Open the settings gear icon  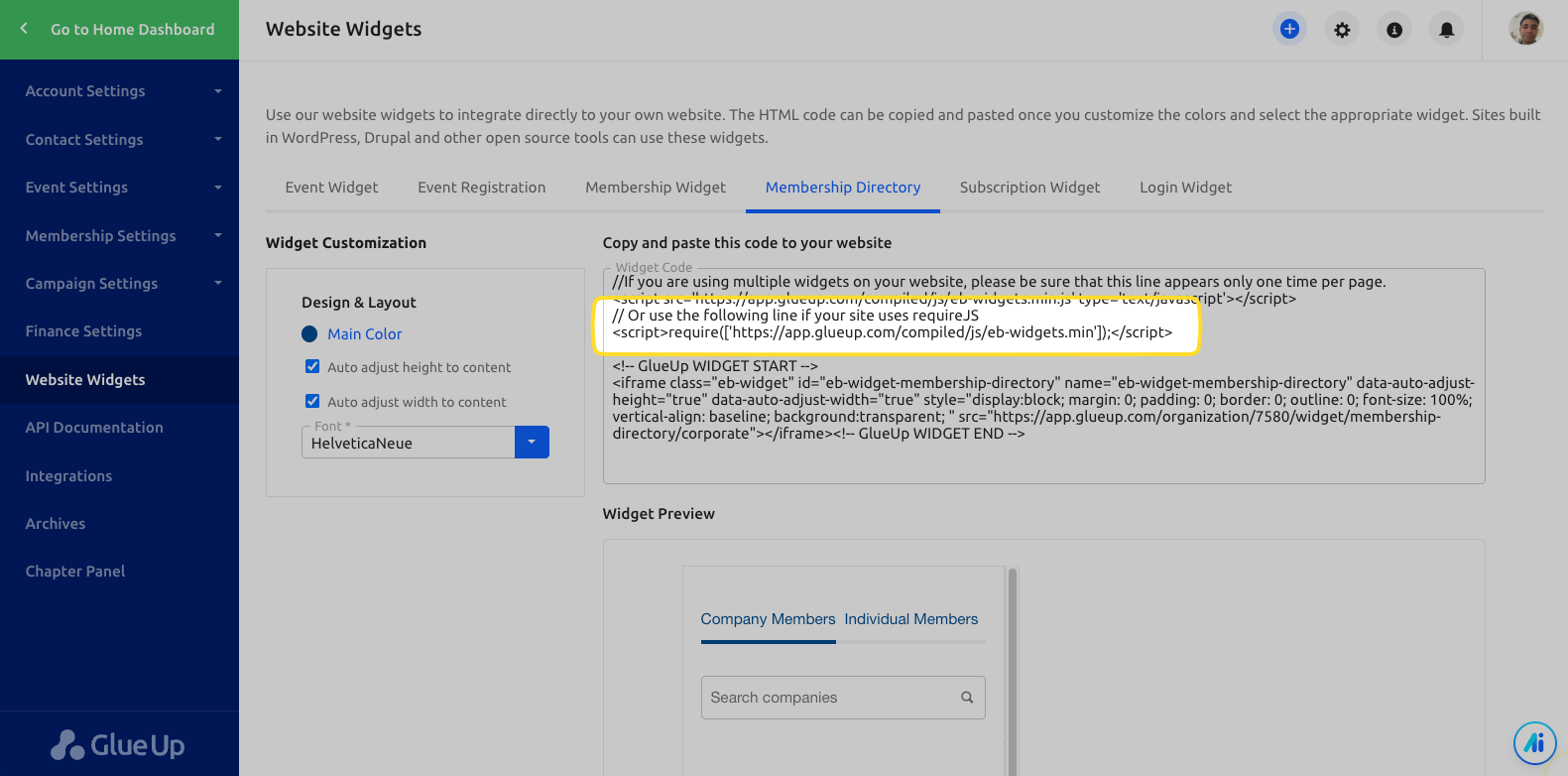pos(1342,30)
